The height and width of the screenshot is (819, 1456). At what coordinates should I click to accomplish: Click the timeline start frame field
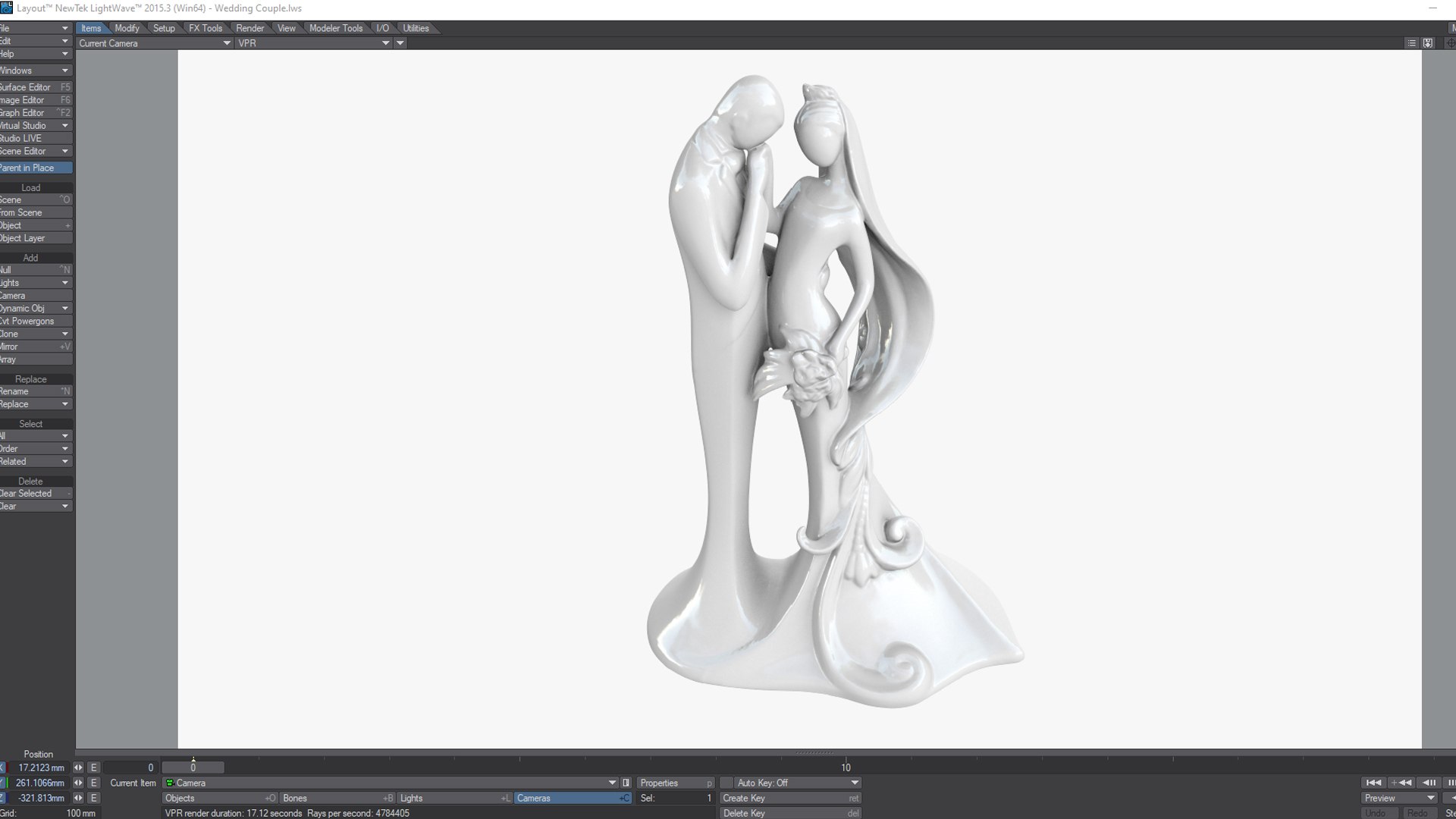click(x=130, y=767)
